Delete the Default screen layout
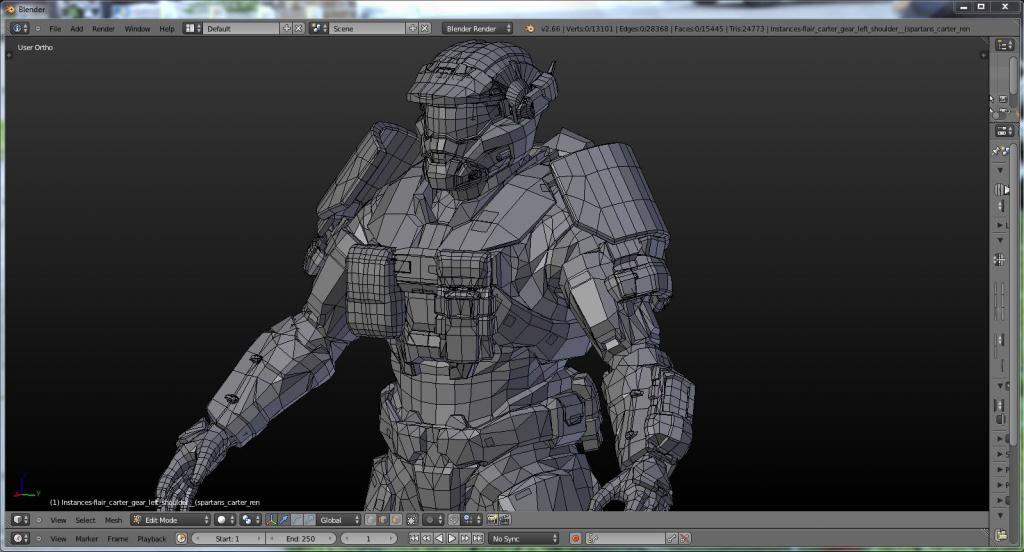Screen dimensions: 1024x552 click(x=298, y=28)
